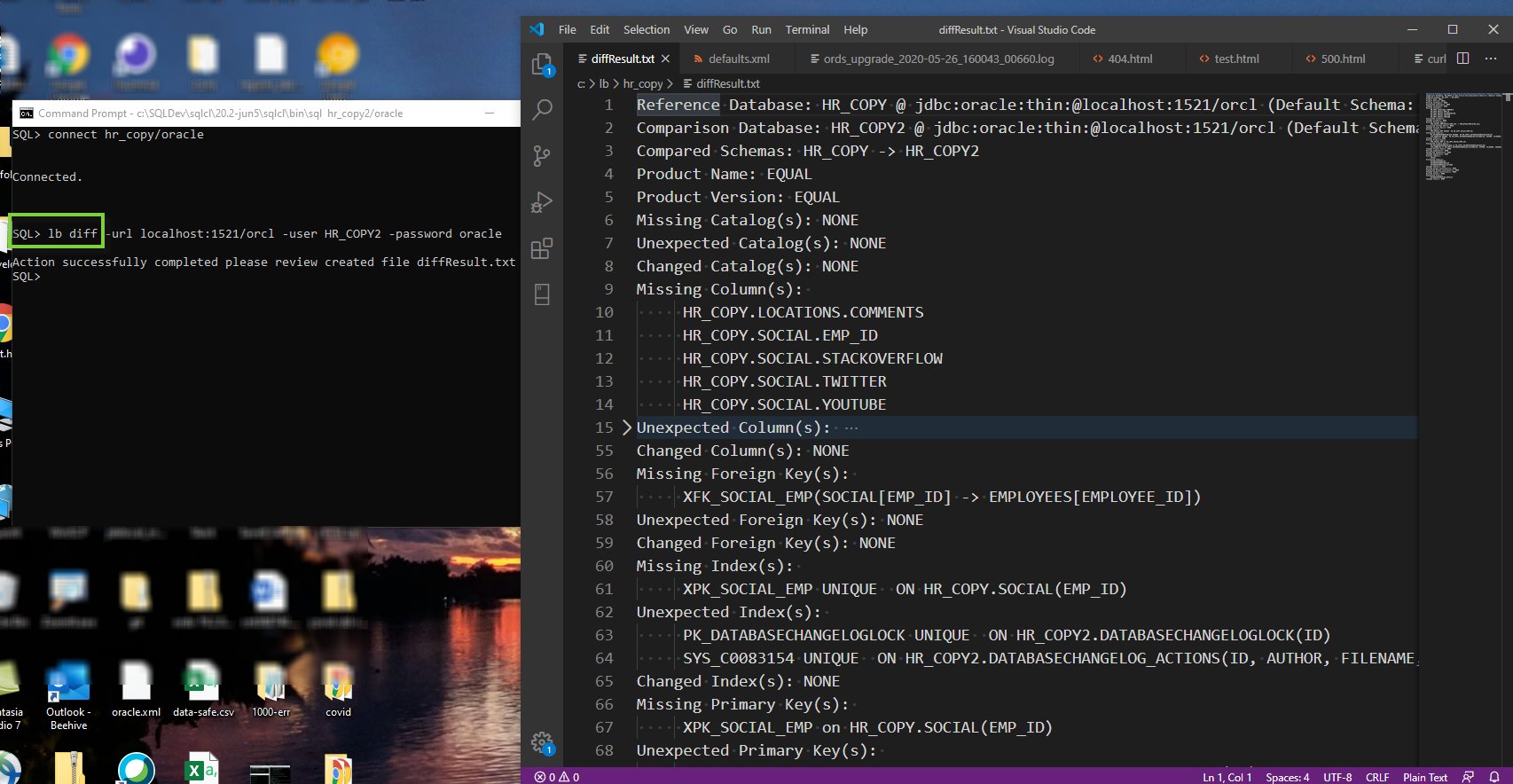Click the Ln 1, Col 1 status item
Screen dimensions: 1513x784
pyautogui.click(x=1227, y=777)
